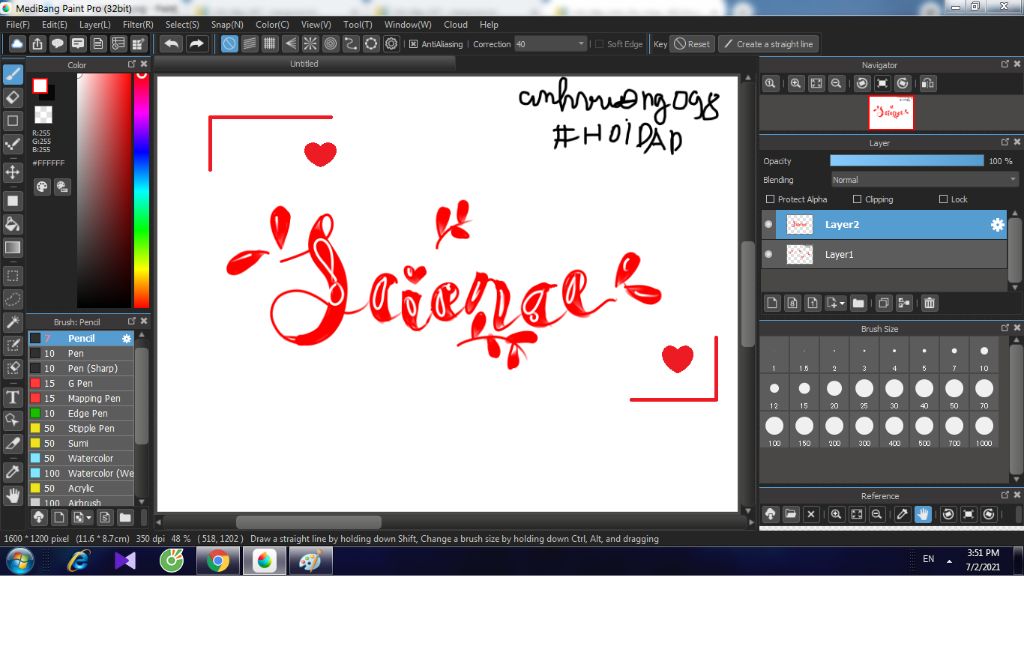Select the G Pen brush

pyautogui.click(x=81, y=383)
